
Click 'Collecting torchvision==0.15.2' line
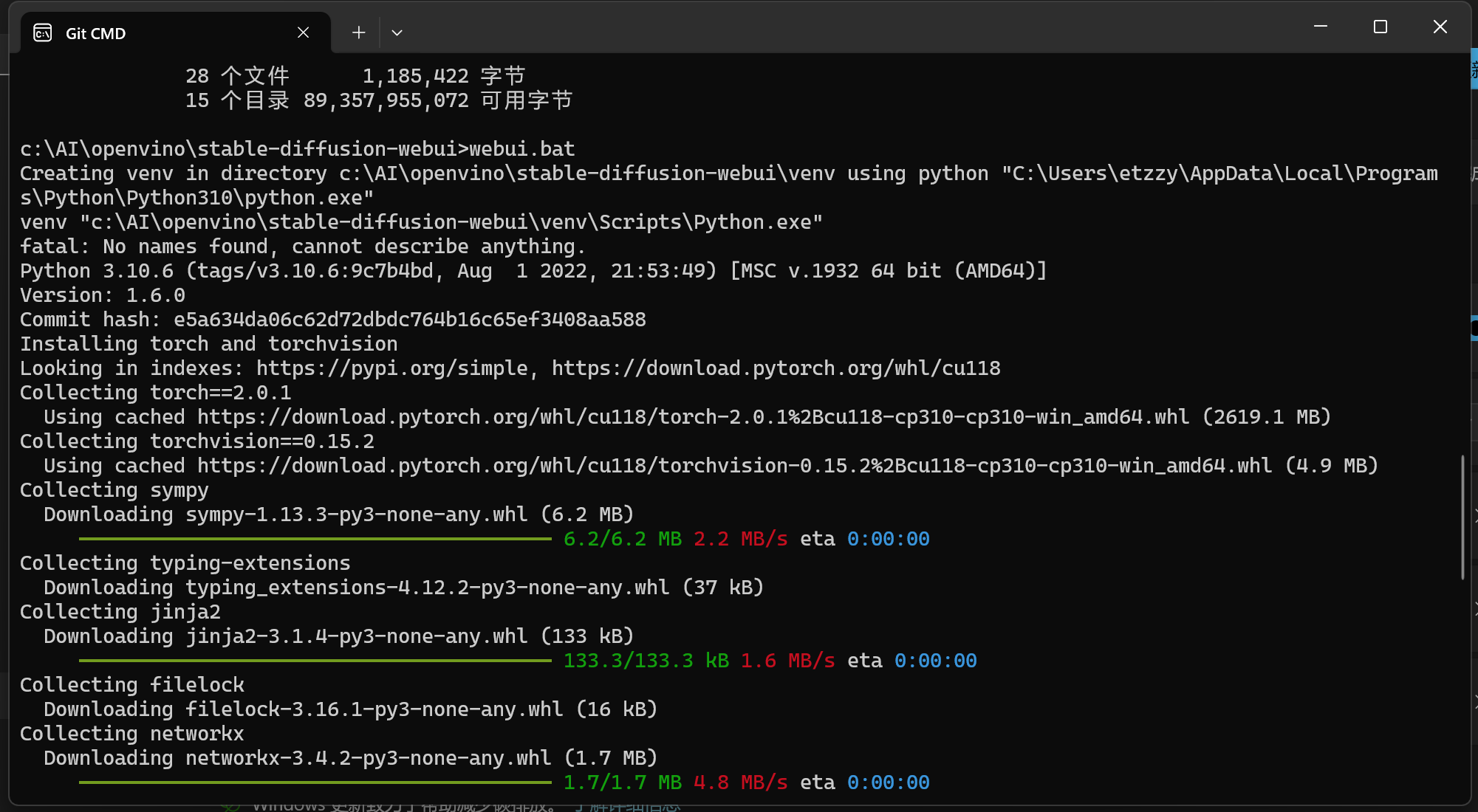(x=197, y=441)
